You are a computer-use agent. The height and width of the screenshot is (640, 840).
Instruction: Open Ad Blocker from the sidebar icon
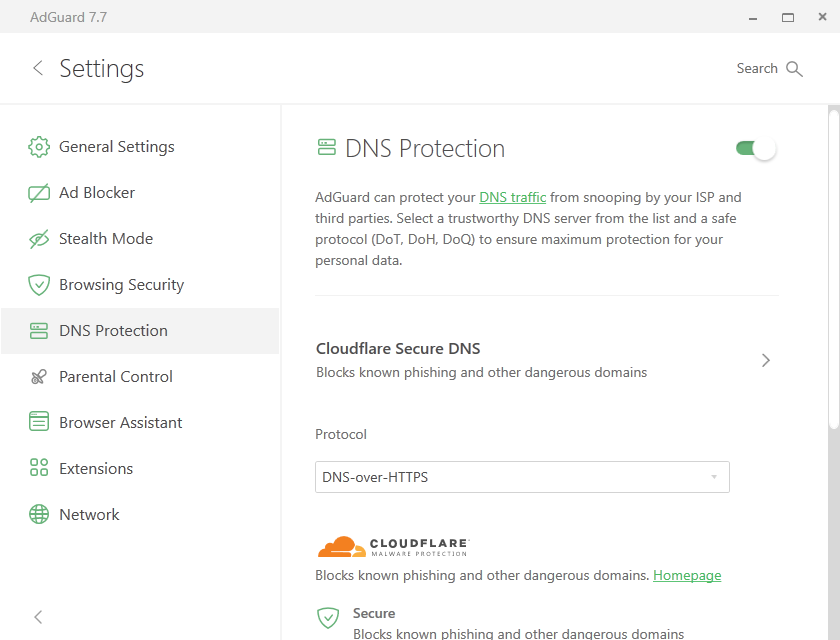pos(38,192)
